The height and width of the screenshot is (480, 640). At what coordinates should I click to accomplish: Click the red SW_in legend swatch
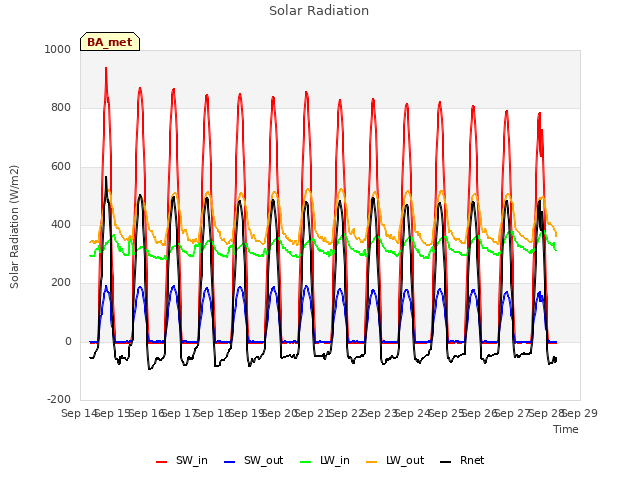162,462
